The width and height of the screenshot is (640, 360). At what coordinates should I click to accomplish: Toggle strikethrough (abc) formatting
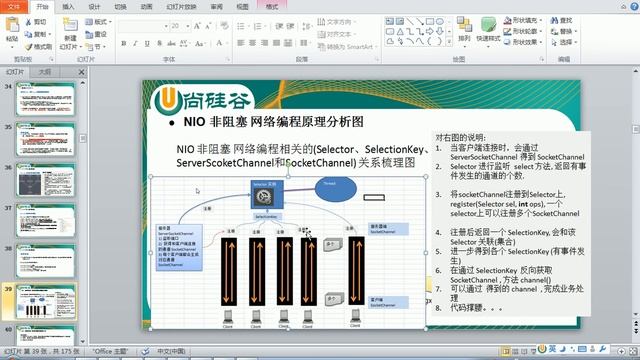point(171,43)
